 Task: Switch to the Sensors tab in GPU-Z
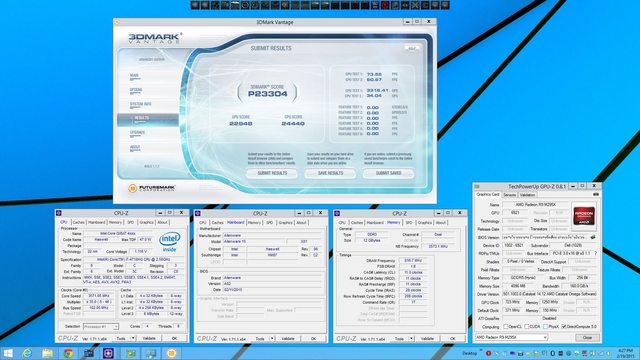tap(509, 195)
